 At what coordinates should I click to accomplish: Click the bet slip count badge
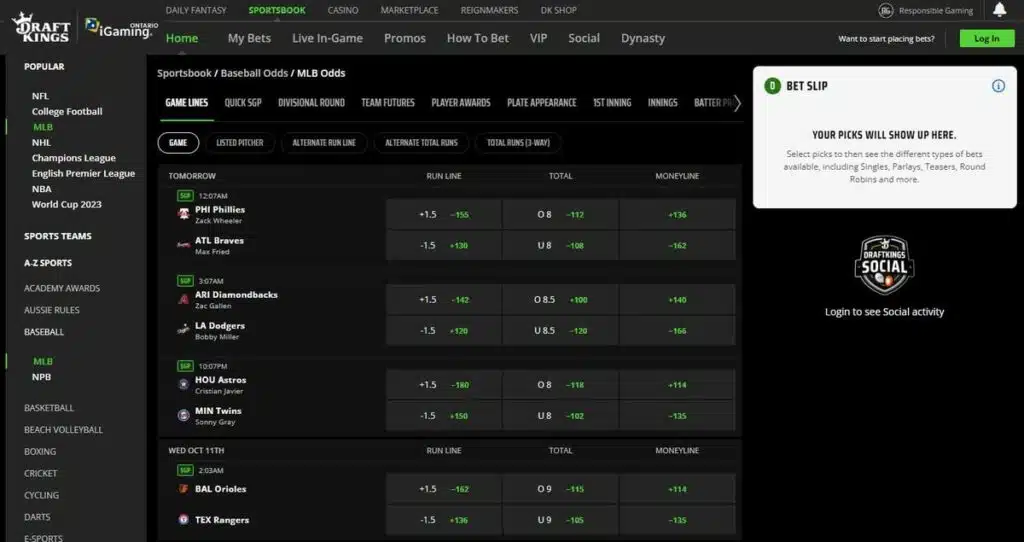(773, 86)
